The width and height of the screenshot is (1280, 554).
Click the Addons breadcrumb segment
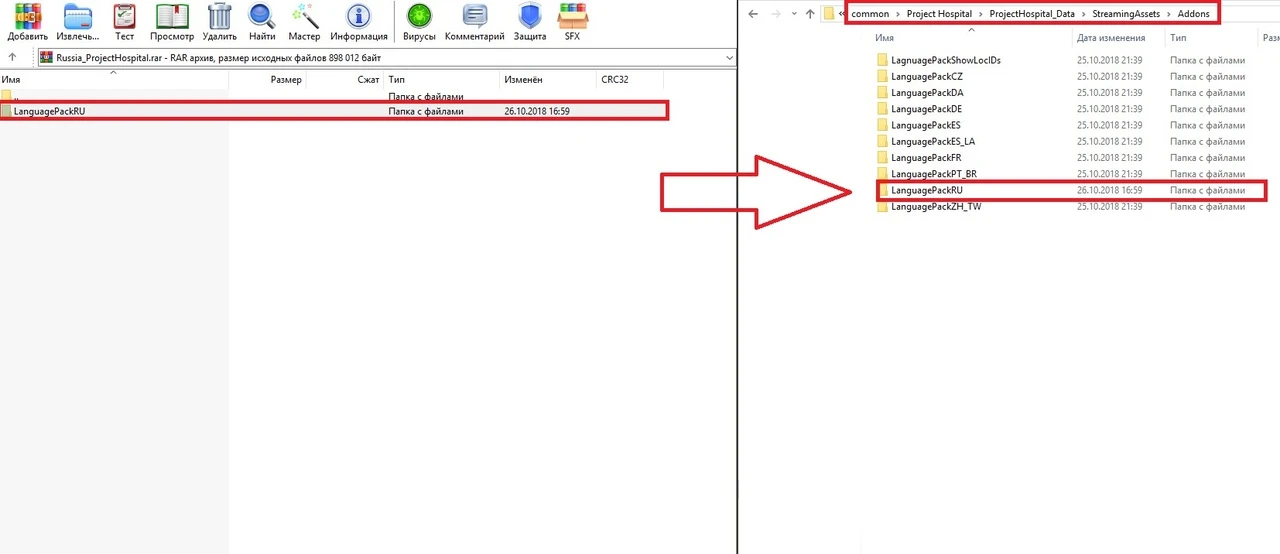[1193, 14]
